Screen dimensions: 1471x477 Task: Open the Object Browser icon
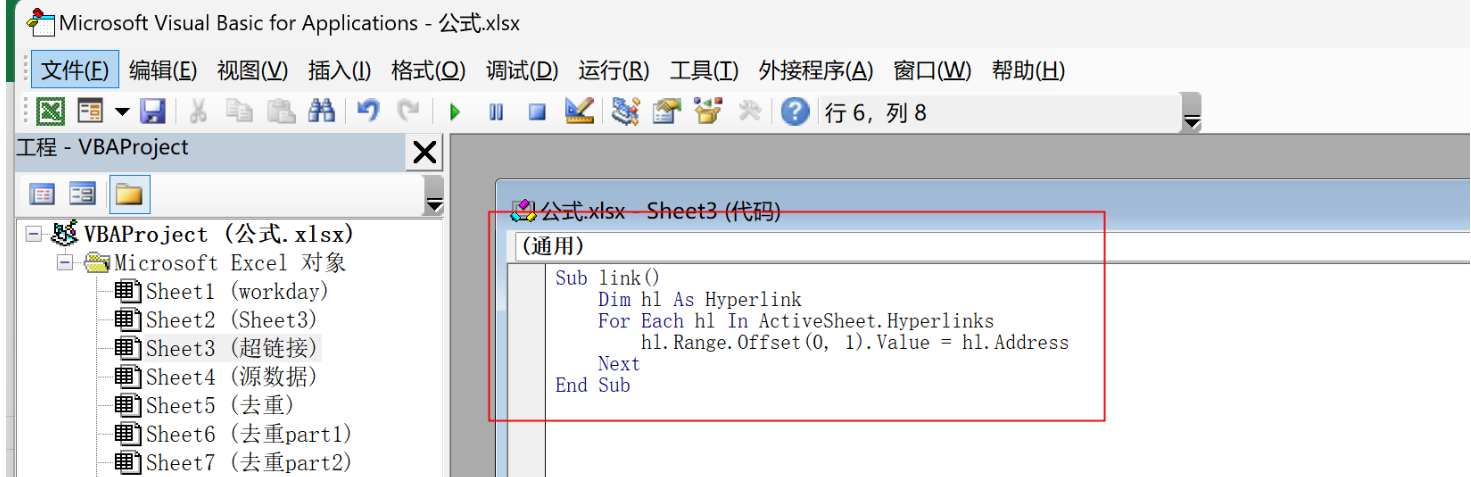click(x=708, y=111)
